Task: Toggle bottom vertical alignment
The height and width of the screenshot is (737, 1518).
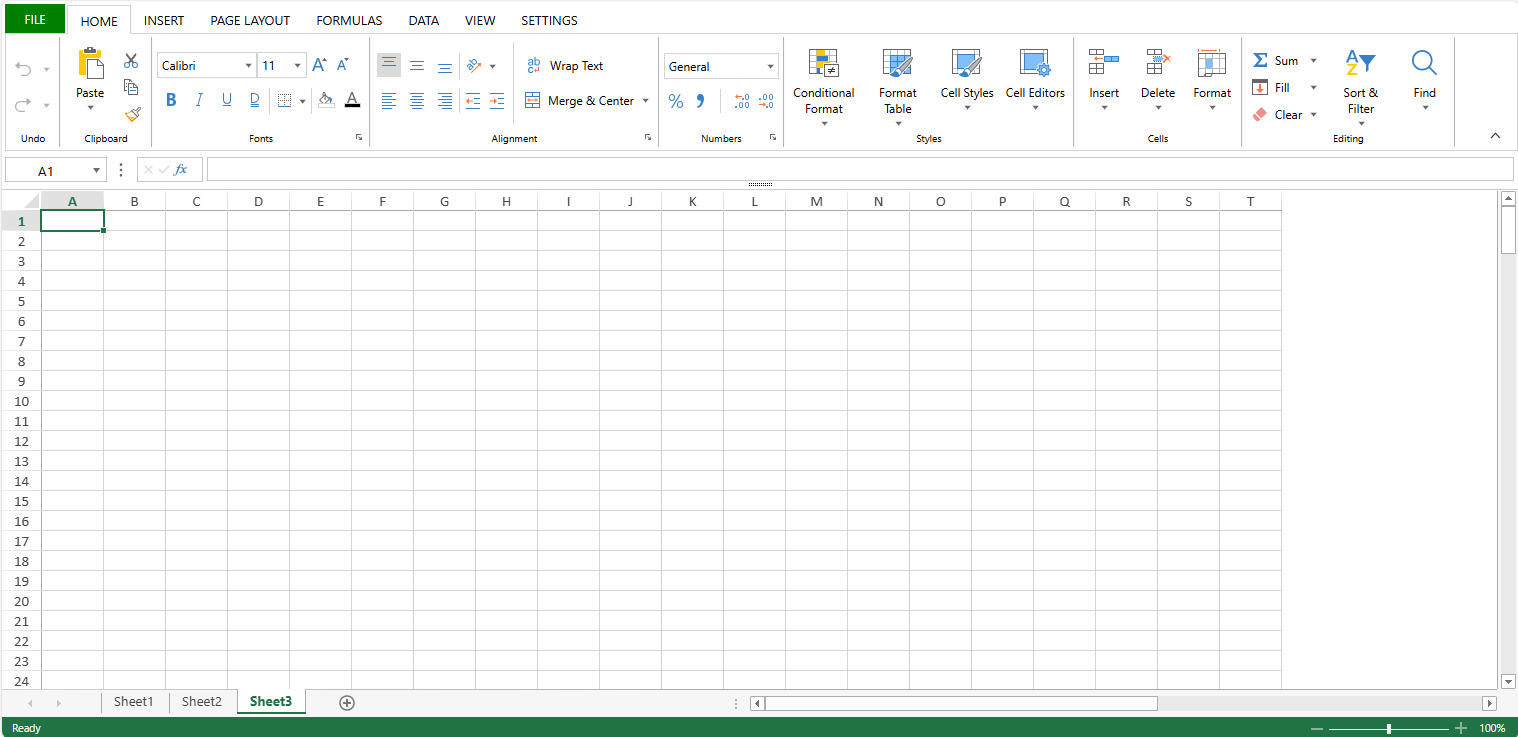Action: [x=445, y=66]
